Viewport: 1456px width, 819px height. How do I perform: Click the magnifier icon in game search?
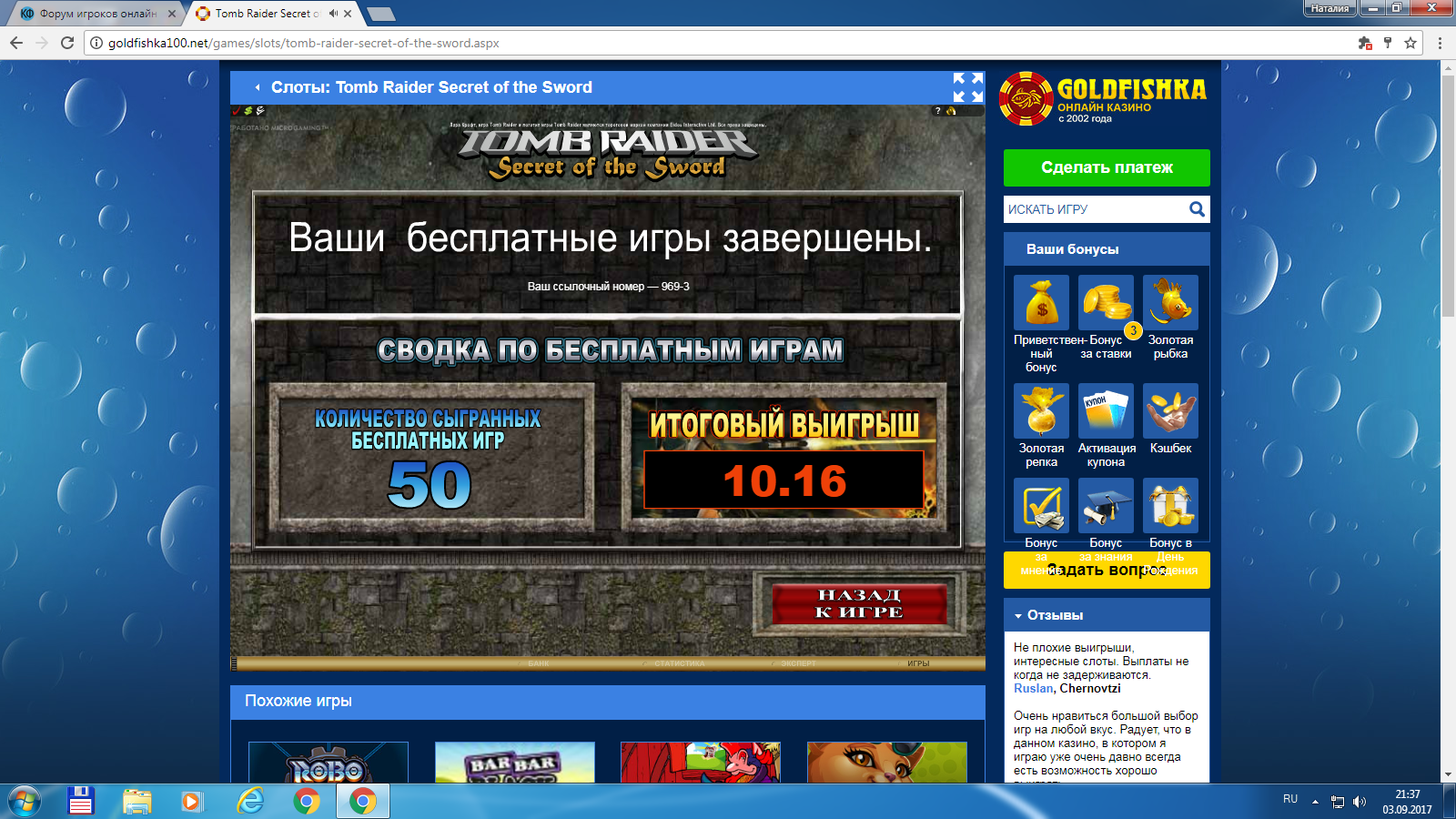[x=1197, y=209]
